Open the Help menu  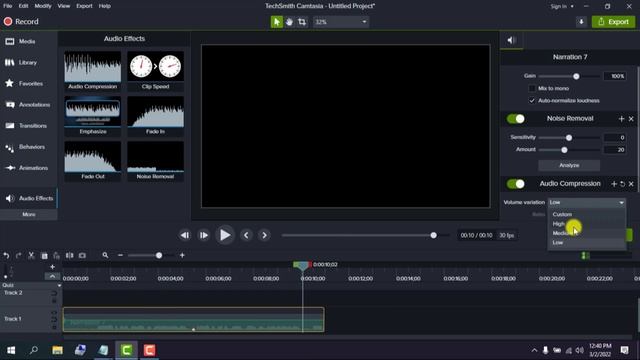[104, 6]
